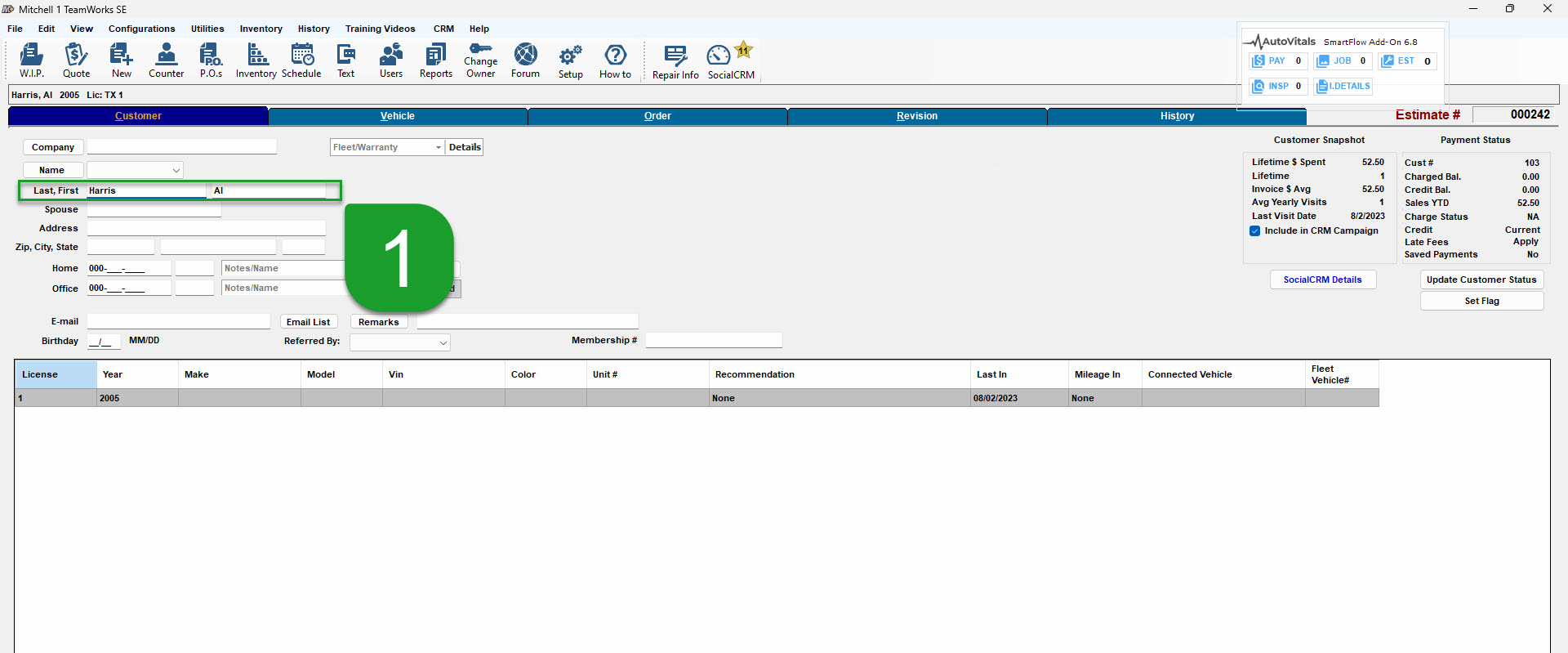Viewport: 1568px width, 653px height.
Task: Click the Last name field with Harris
Action: coord(146,190)
